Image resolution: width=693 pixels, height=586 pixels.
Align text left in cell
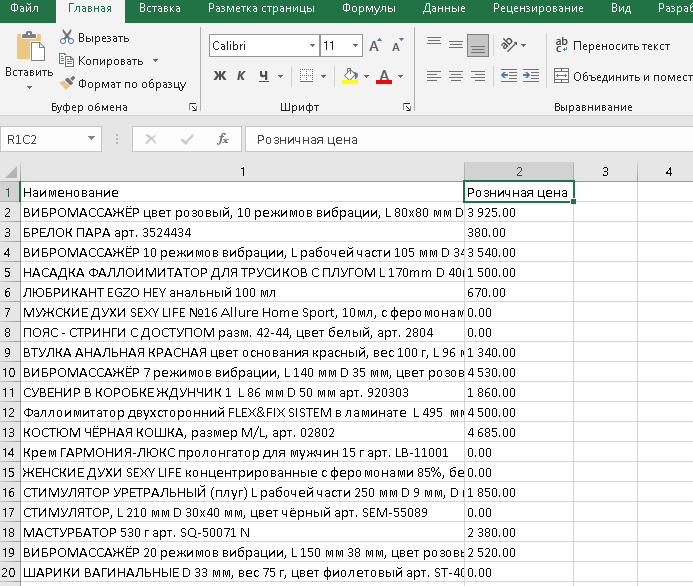point(434,76)
